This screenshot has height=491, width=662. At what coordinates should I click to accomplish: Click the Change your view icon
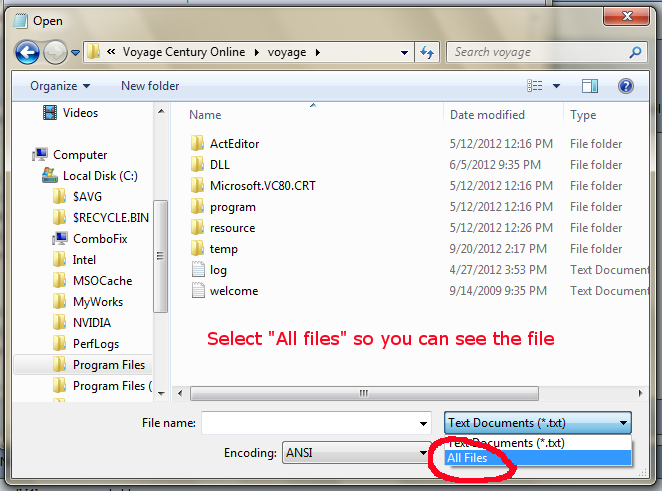(534, 86)
